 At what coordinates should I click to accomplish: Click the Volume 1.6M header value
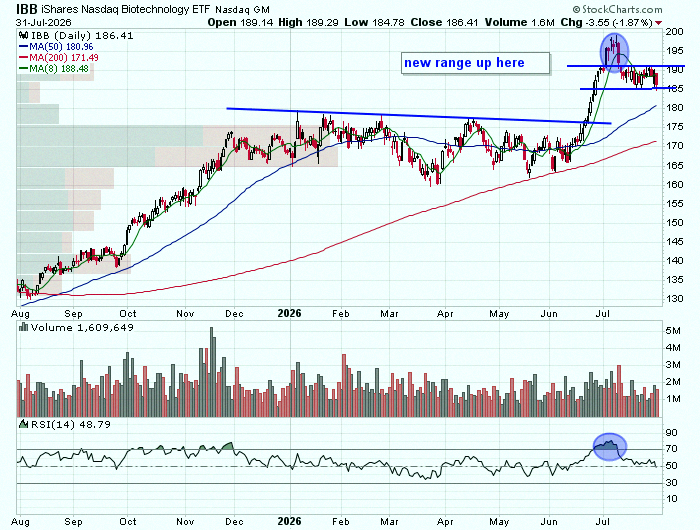[520, 22]
